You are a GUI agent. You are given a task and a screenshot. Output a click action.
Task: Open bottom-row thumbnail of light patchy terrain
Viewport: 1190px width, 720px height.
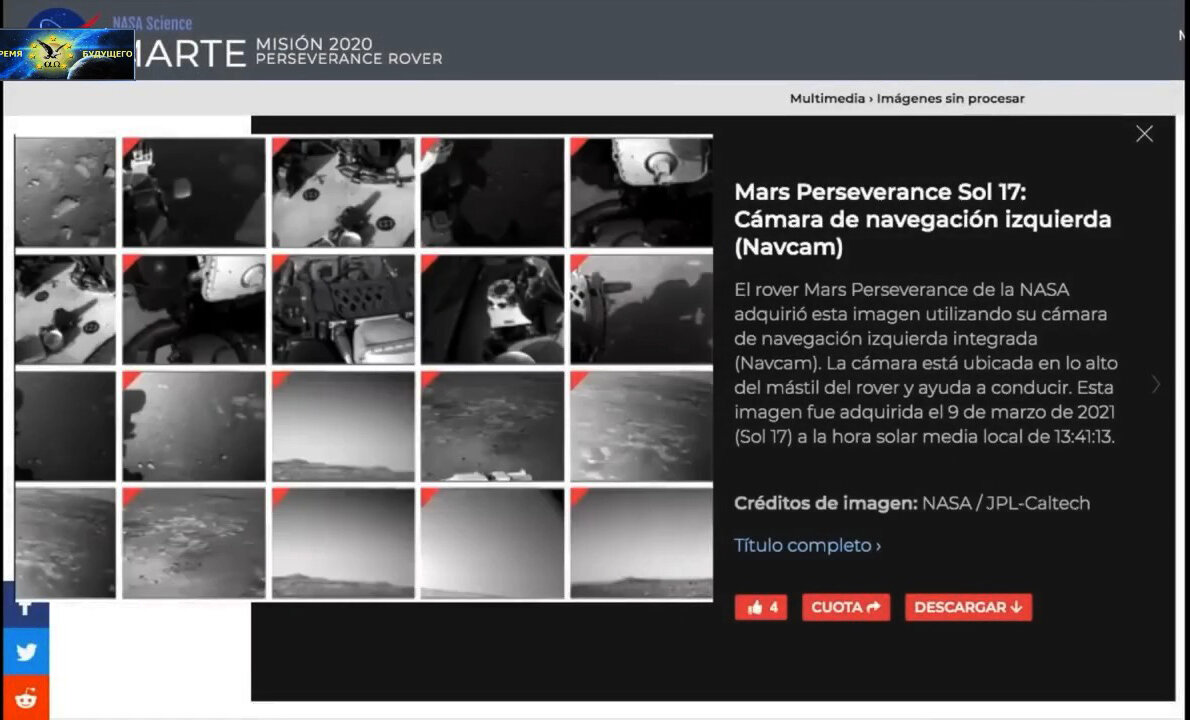coord(194,543)
